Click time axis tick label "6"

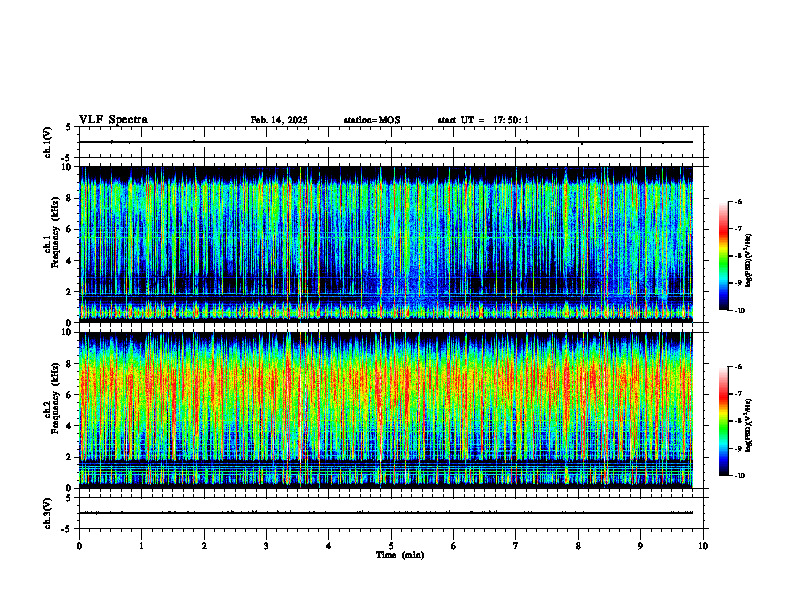(x=454, y=546)
